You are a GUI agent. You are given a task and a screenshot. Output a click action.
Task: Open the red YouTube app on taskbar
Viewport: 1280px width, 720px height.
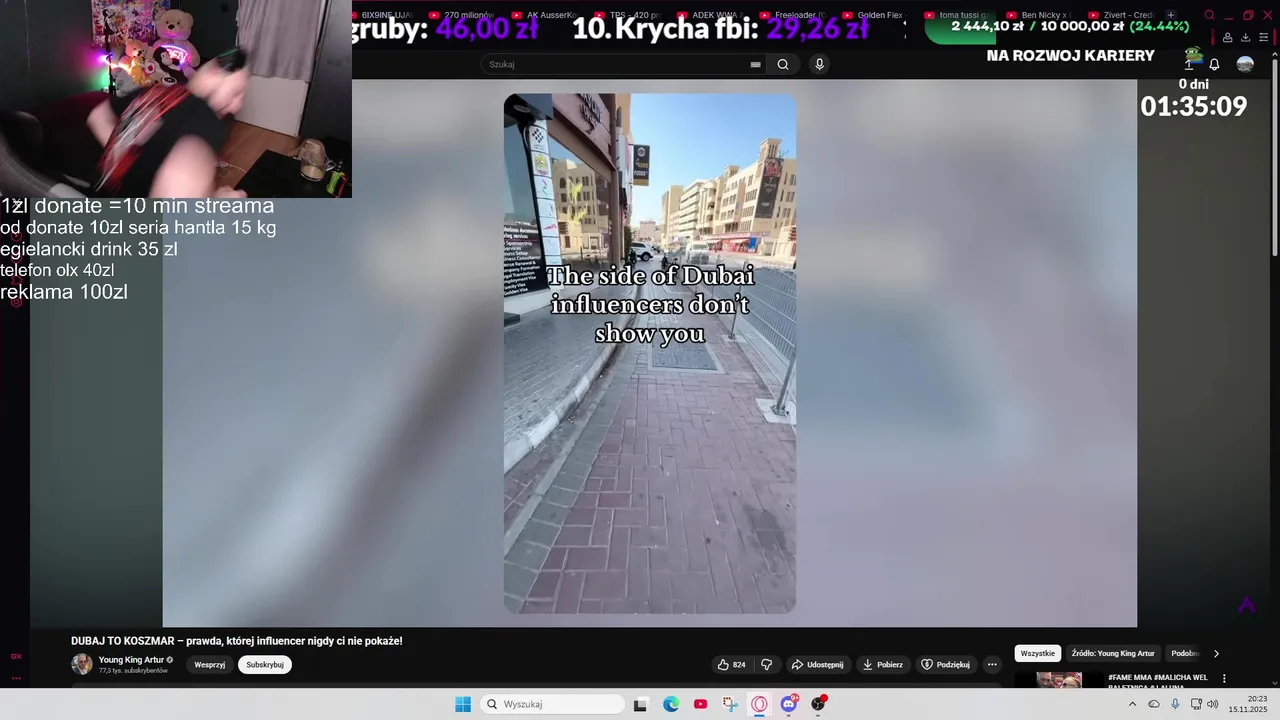pos(700,704)
